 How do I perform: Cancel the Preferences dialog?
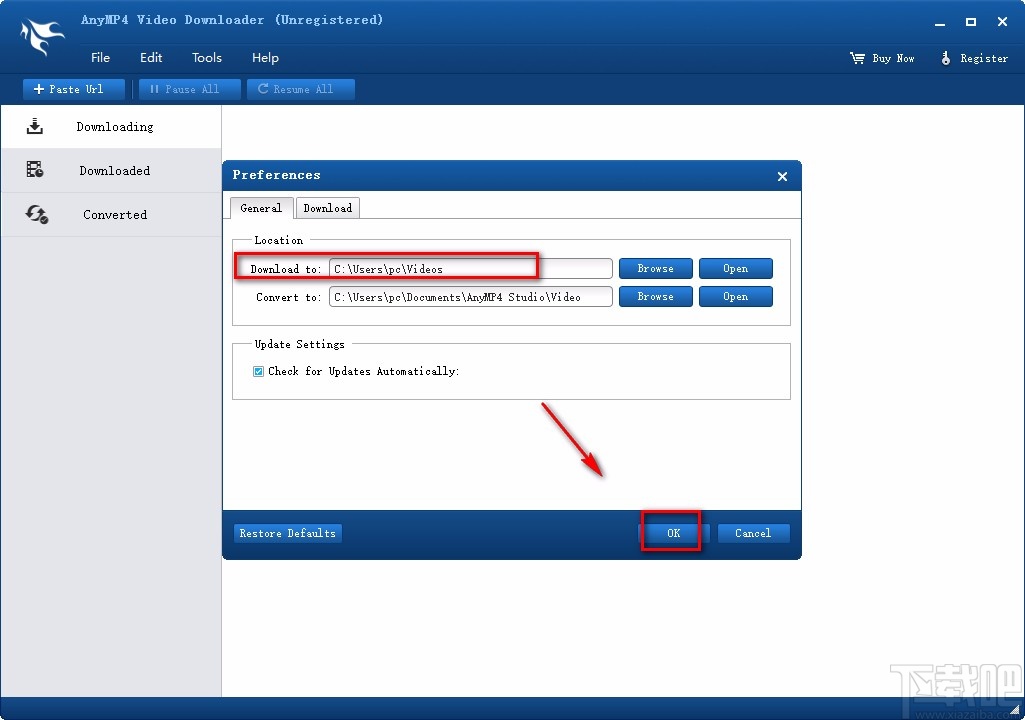[x=753, y=533]
